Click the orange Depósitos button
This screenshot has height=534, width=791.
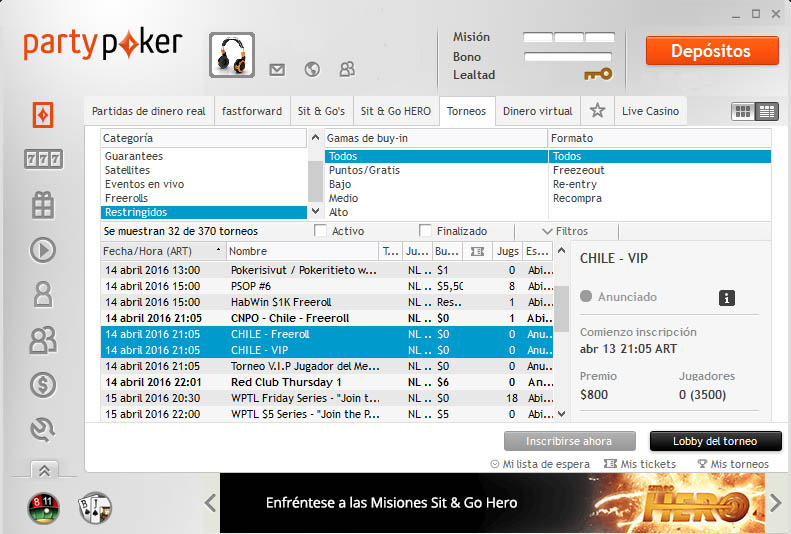pyautogui.click(x=712, y=50)
